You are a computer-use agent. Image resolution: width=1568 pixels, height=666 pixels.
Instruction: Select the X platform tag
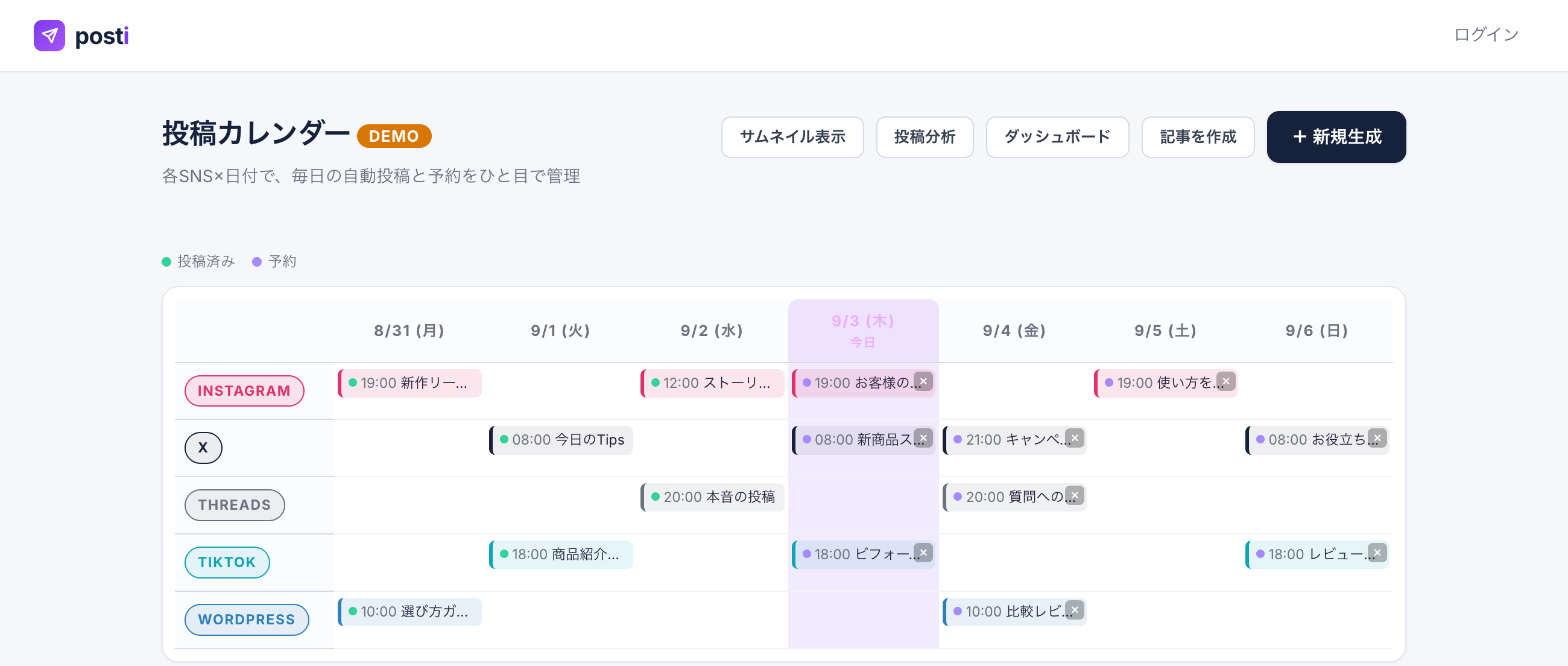(203, 448)
